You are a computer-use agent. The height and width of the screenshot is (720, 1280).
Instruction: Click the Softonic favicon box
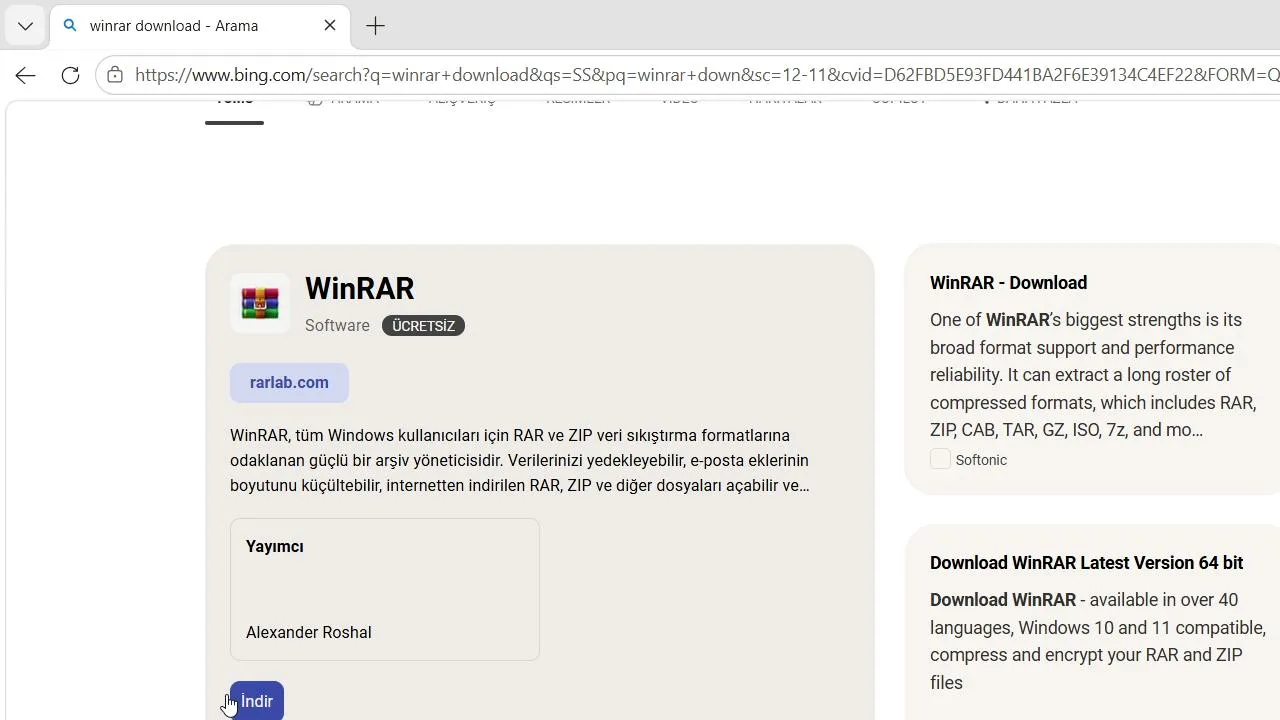940,459
